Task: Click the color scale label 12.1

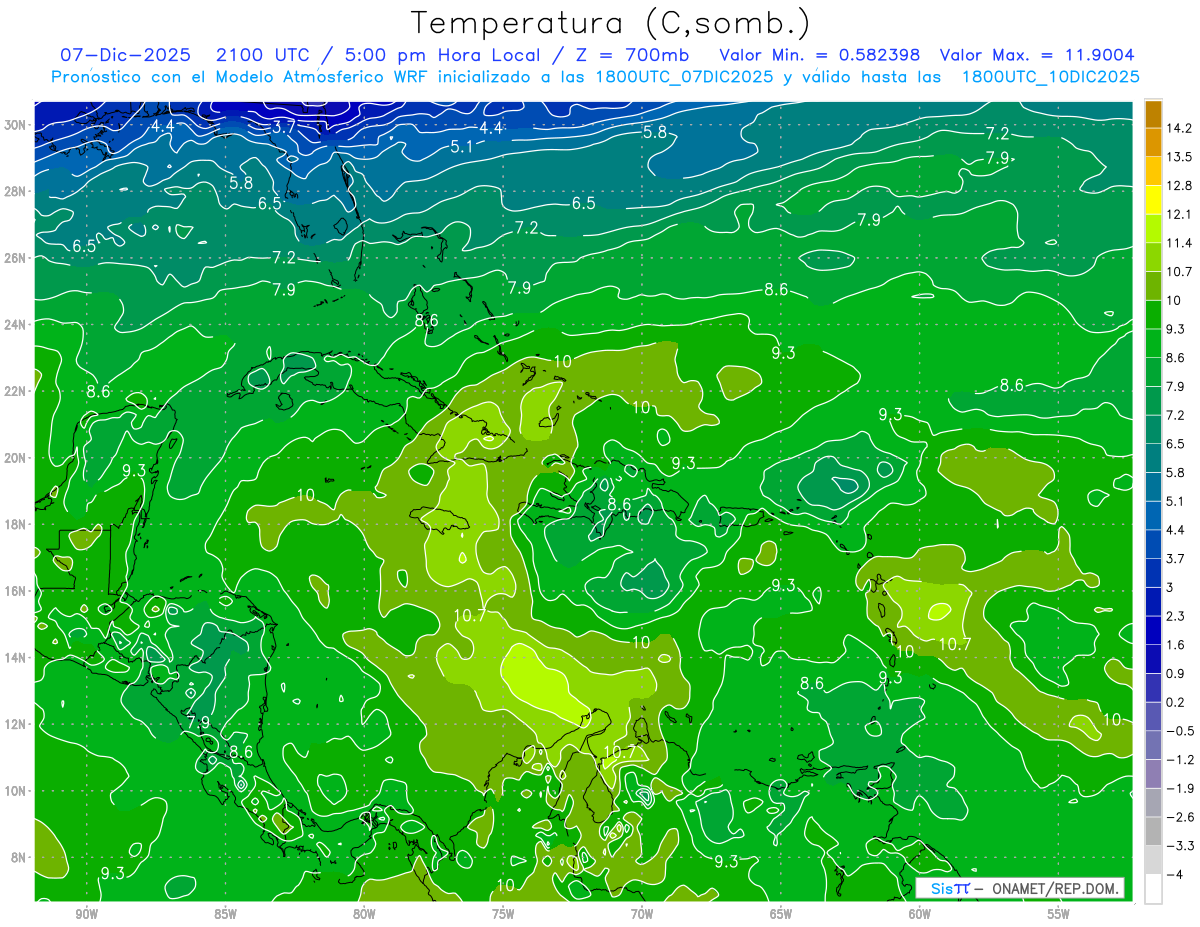Action: pos(1181,214)
